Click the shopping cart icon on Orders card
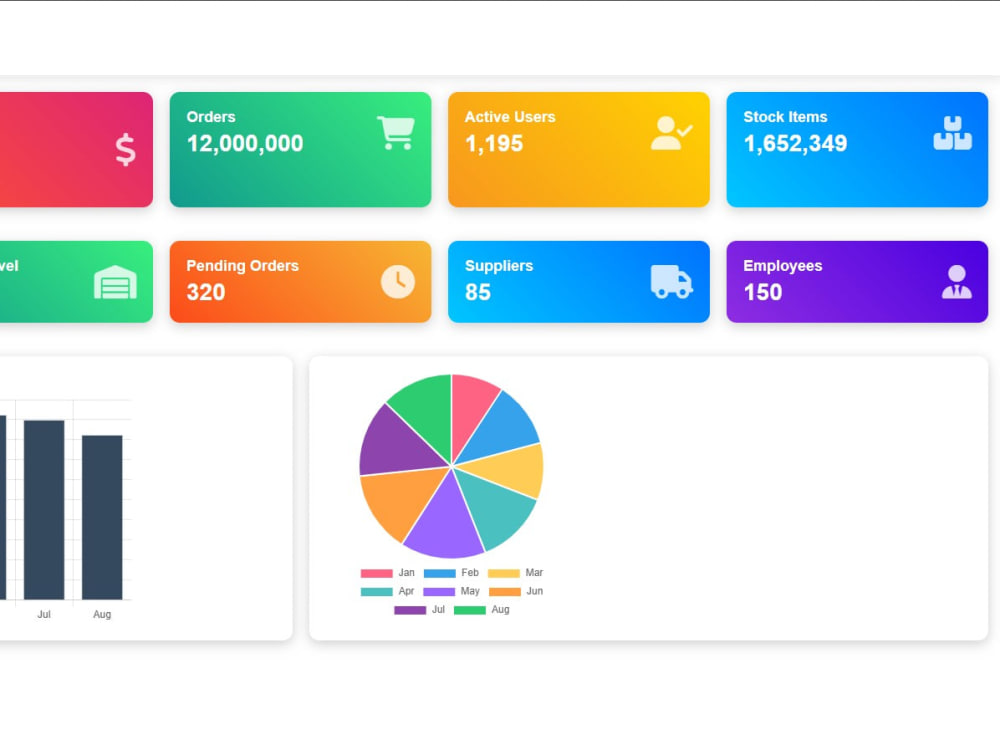The height and width of the screenshot is (750, 1000). coord(396,133)
